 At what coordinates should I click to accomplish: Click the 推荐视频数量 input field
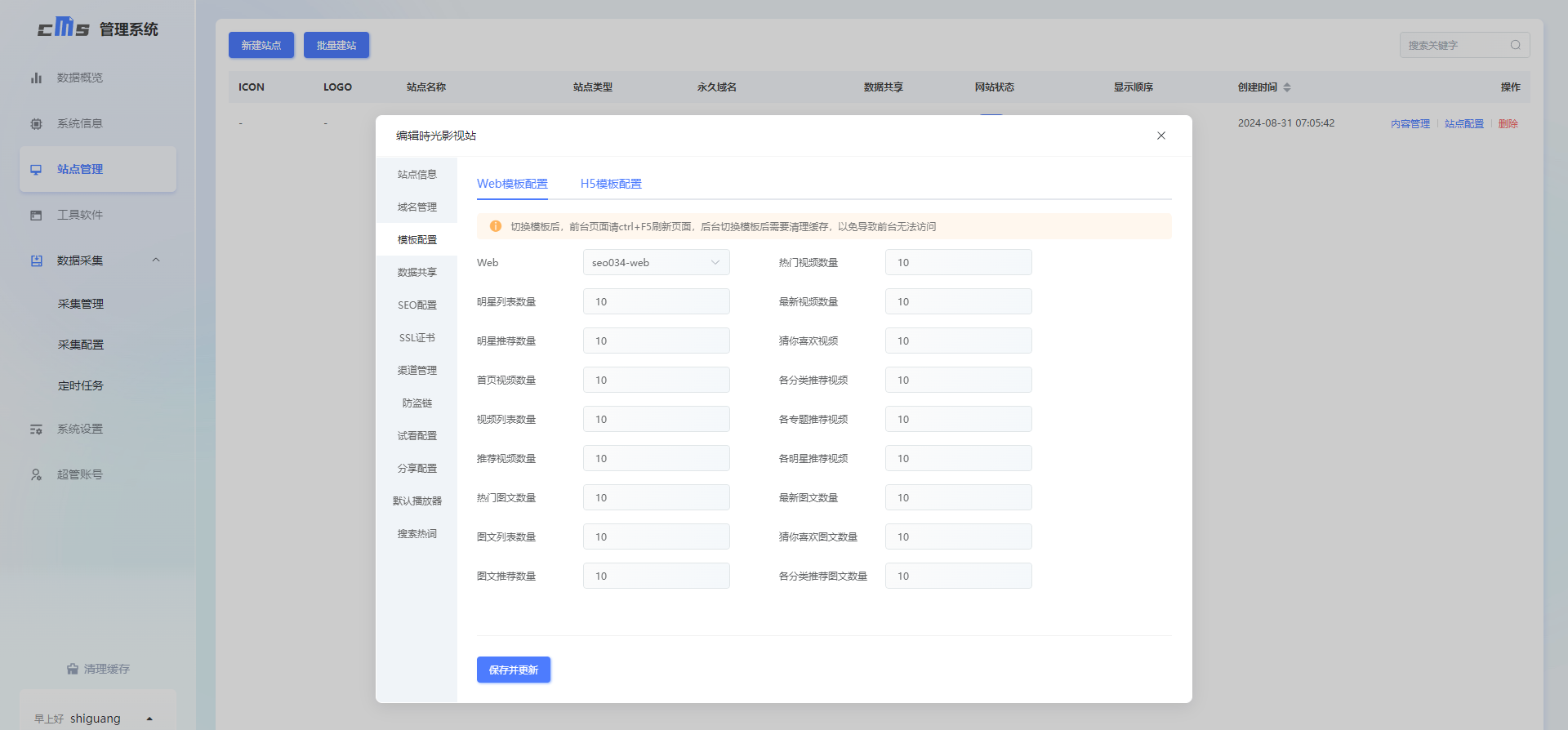pos(657,458)
